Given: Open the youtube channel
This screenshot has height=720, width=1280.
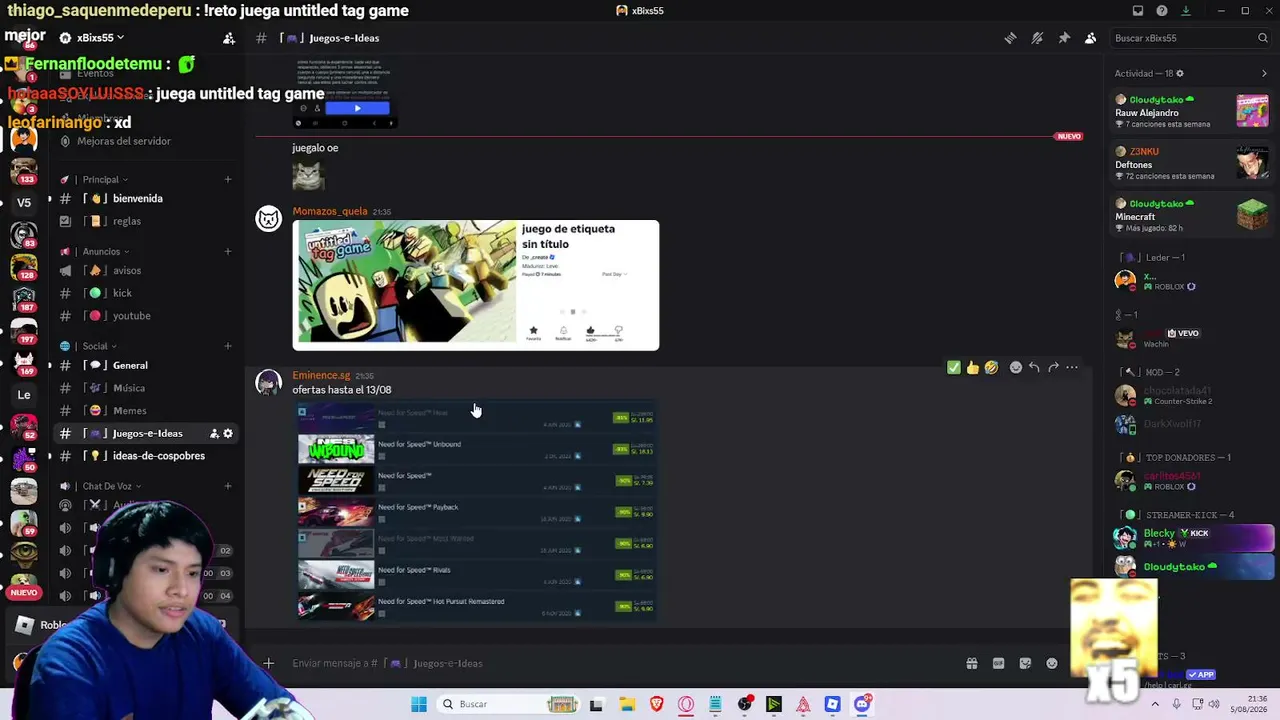Looking at the screenshot, I should click(x=146, y=316).
